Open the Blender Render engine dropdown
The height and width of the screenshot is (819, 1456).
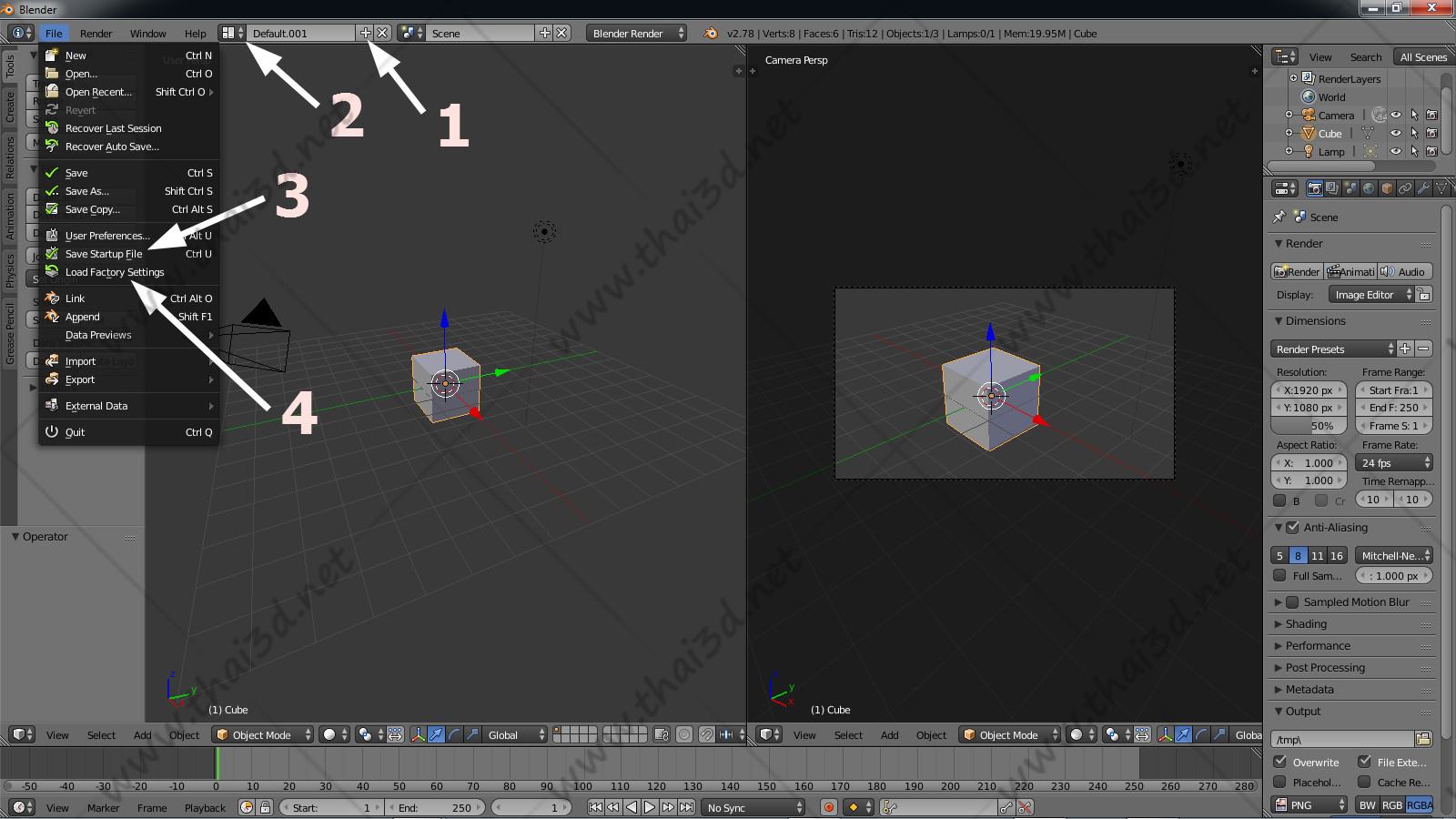click(x=637, y=33)
